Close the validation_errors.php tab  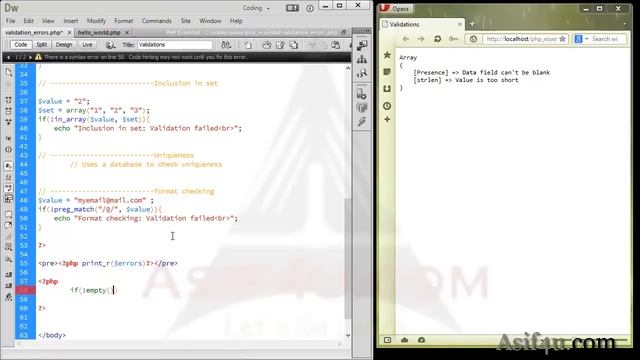tap(69, 32)
